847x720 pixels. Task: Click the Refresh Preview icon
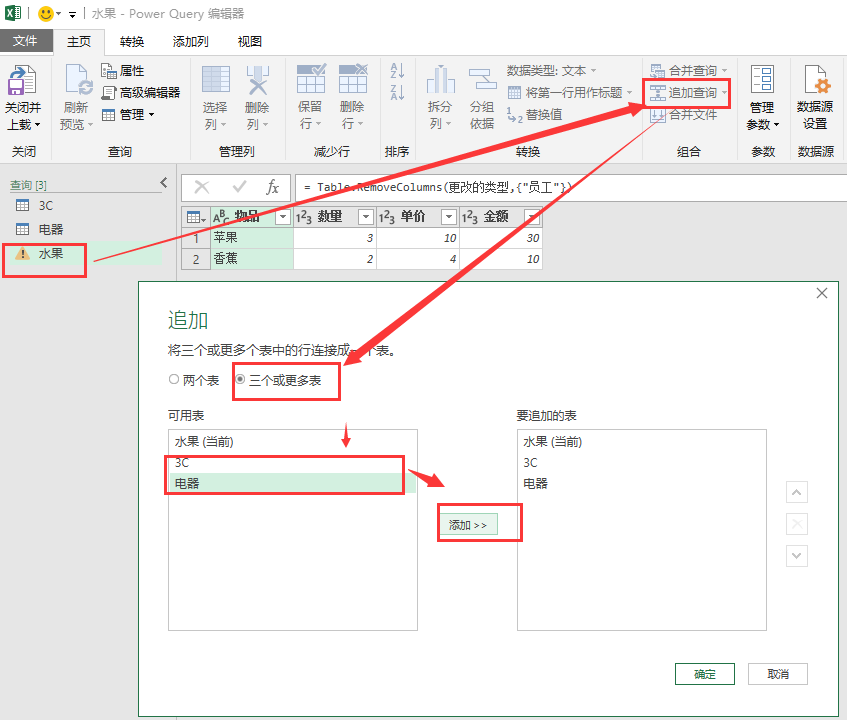77,80
